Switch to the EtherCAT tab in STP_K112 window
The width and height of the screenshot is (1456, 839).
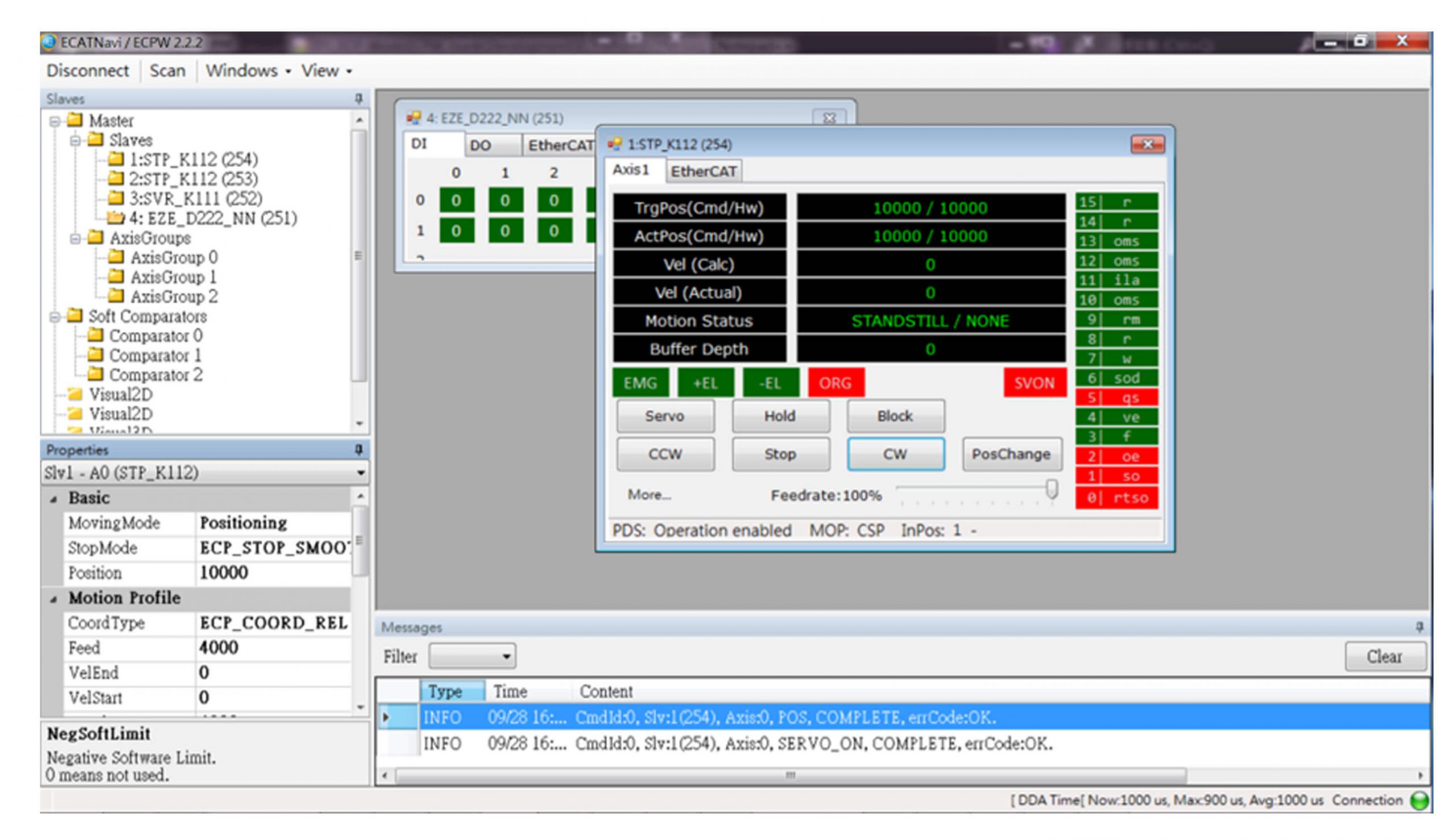pos(702,171)
